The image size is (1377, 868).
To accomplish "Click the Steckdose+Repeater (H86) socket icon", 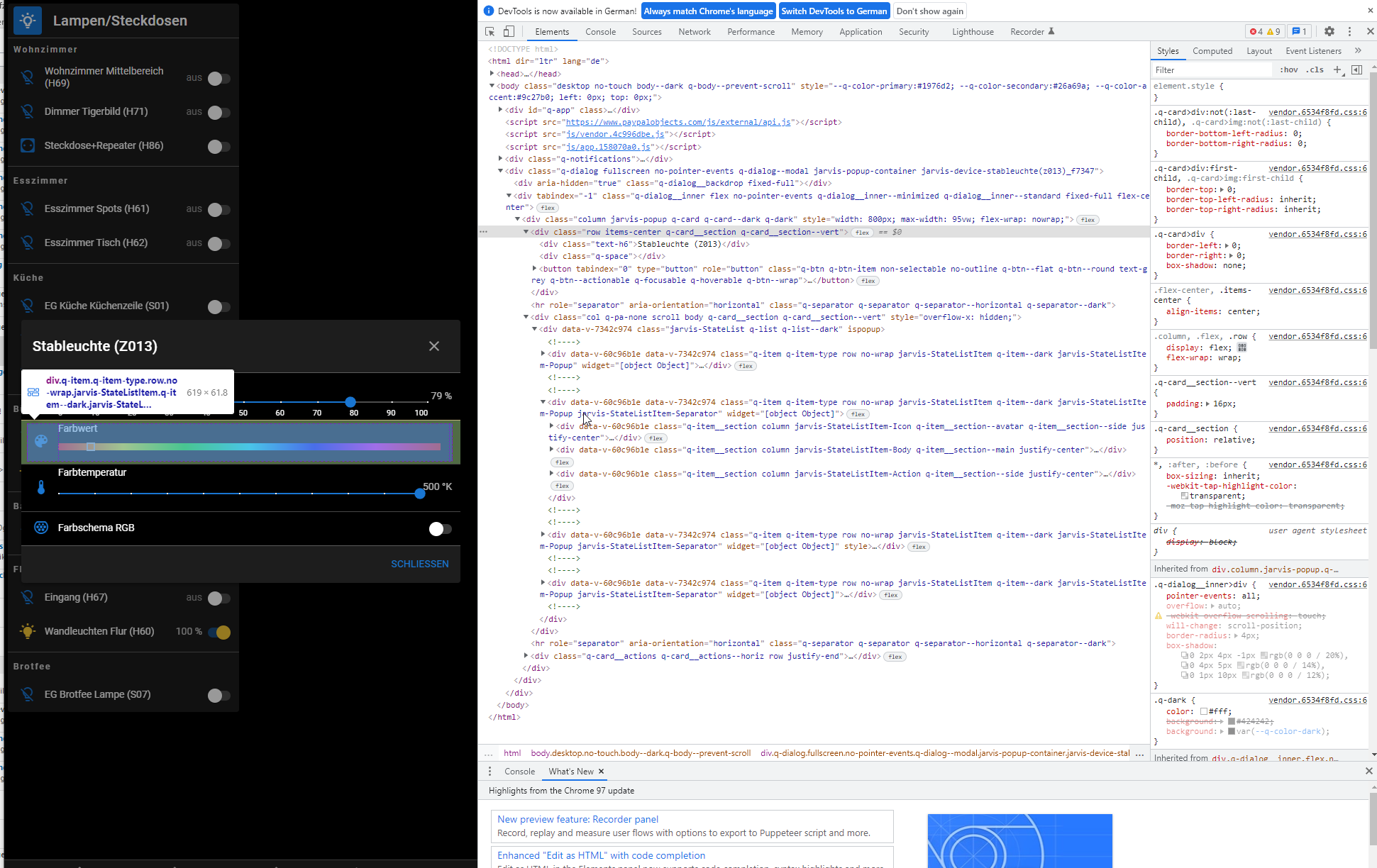I will click(28, 145).
